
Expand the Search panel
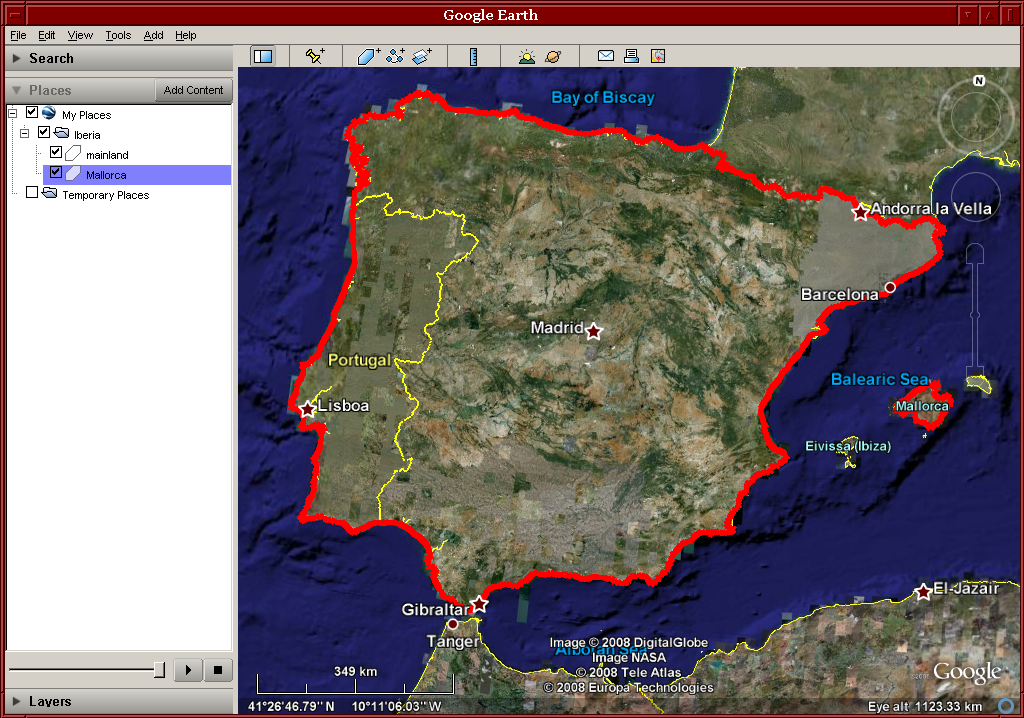[16, 58]
